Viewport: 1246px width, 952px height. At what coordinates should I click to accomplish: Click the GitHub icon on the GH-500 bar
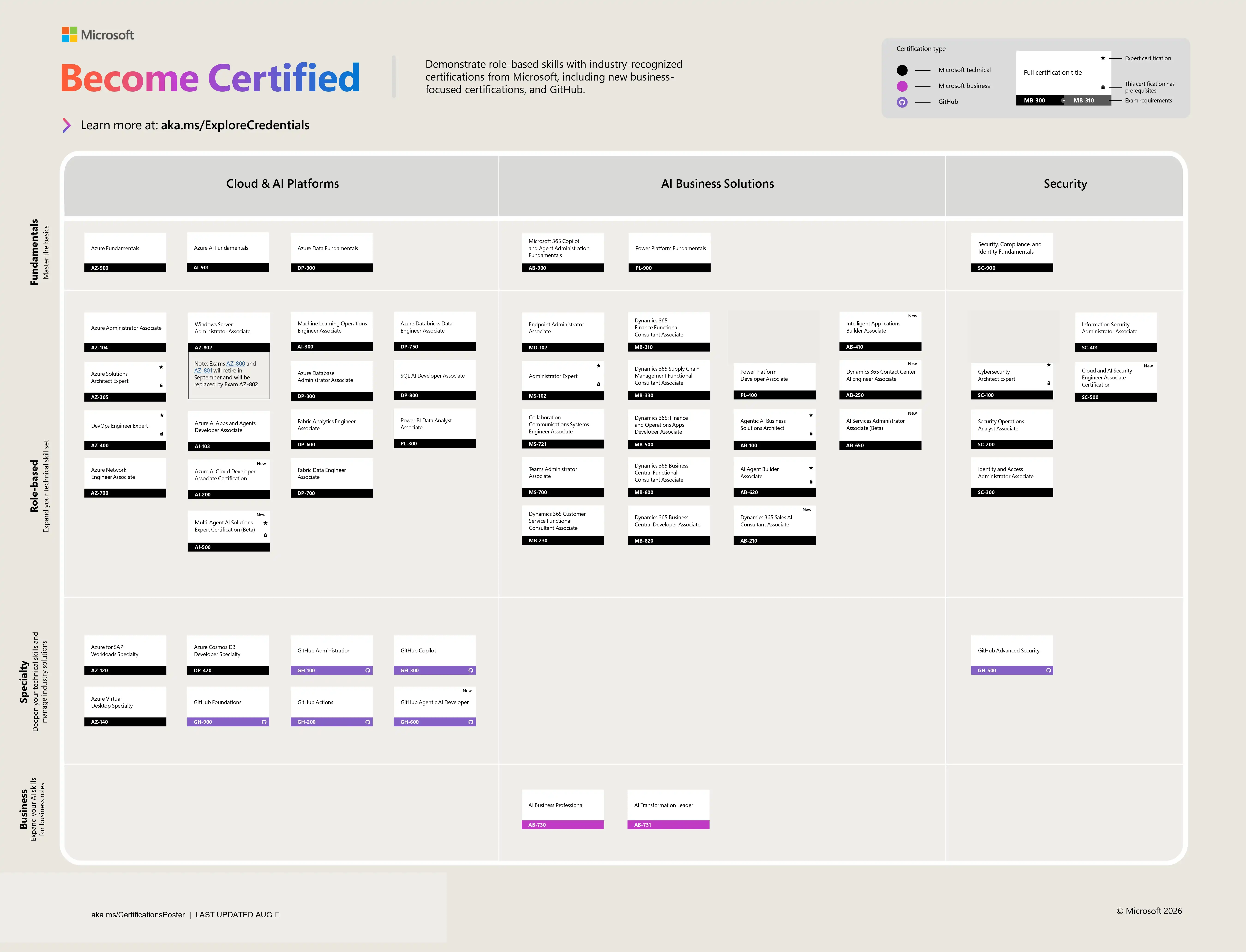(1049, 670)
